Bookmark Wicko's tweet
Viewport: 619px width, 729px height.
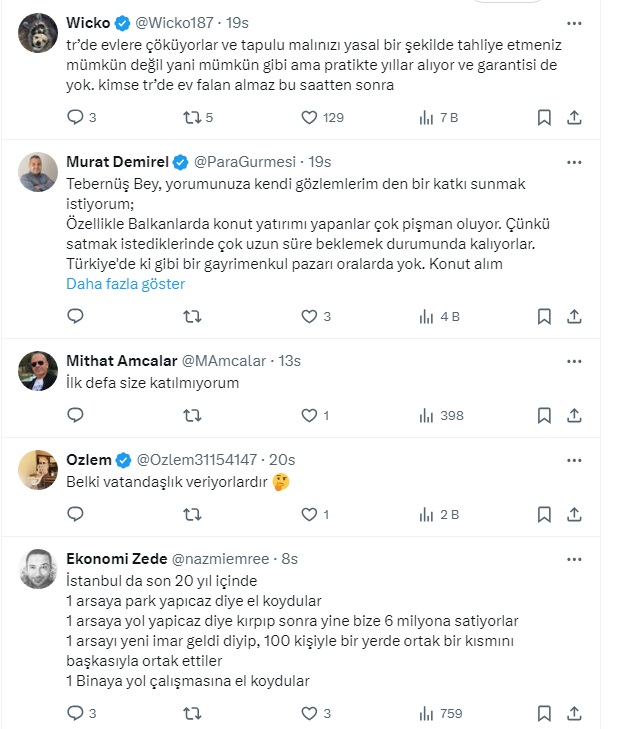pyautogui.click(x=544, y=117)
